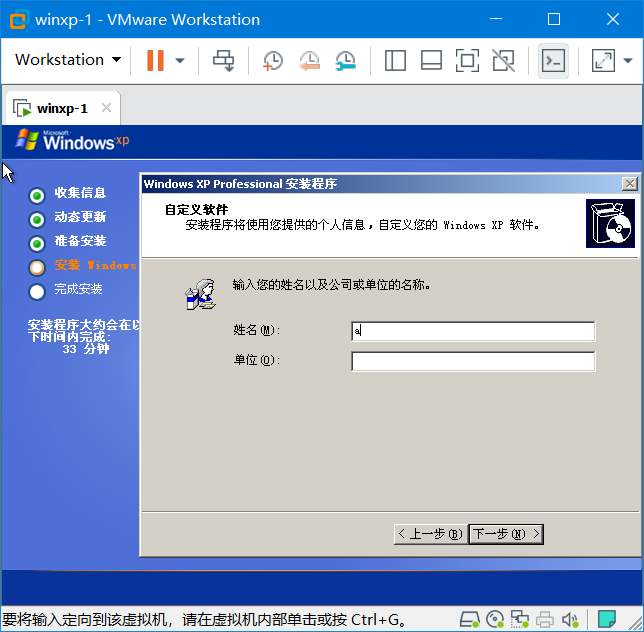Click the 自定义软件 heading
Image resolution: width=644 pixels, height=632 pixels.
click(196, 209)
